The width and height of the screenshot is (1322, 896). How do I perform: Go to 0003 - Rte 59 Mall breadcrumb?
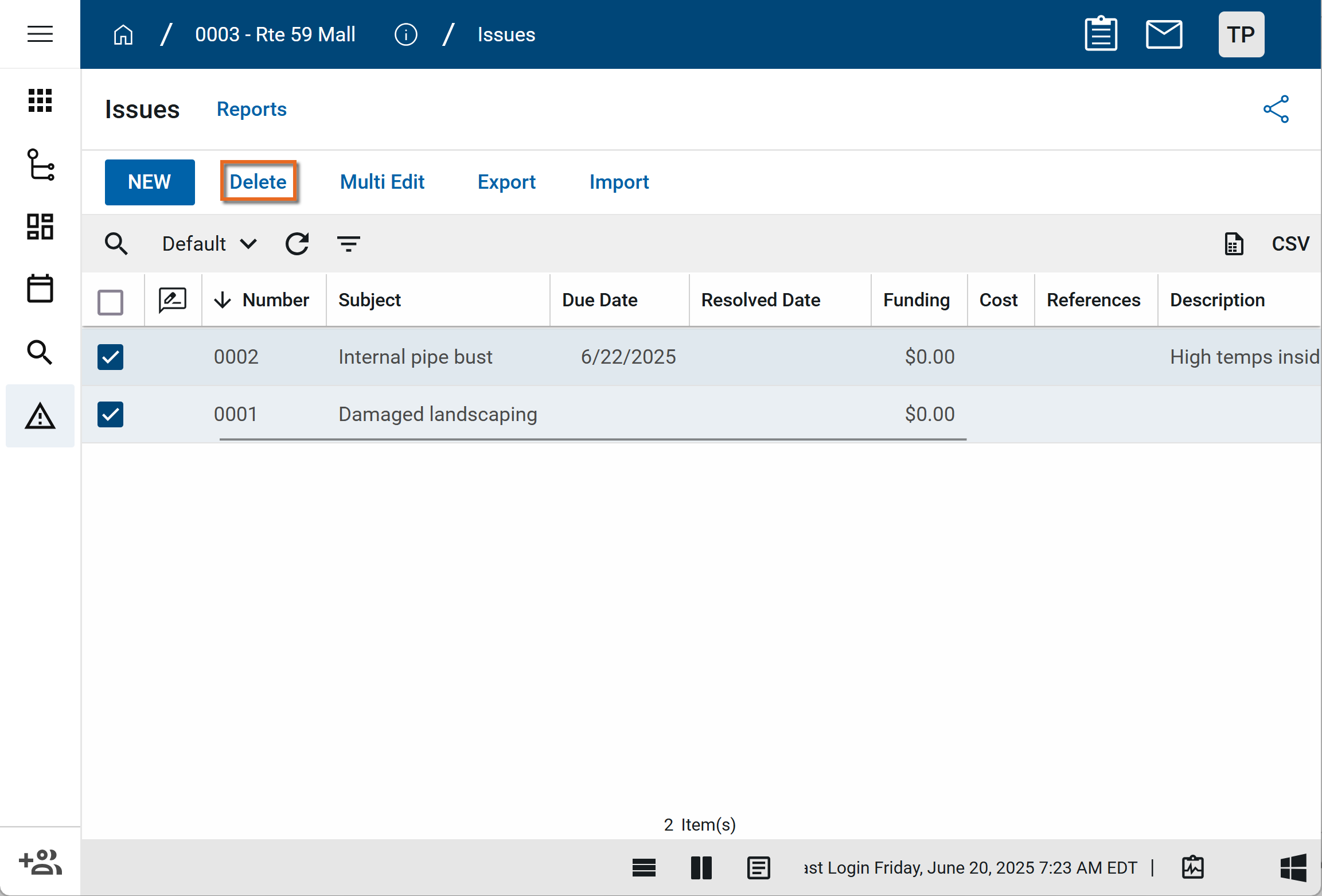coord(275,34)
